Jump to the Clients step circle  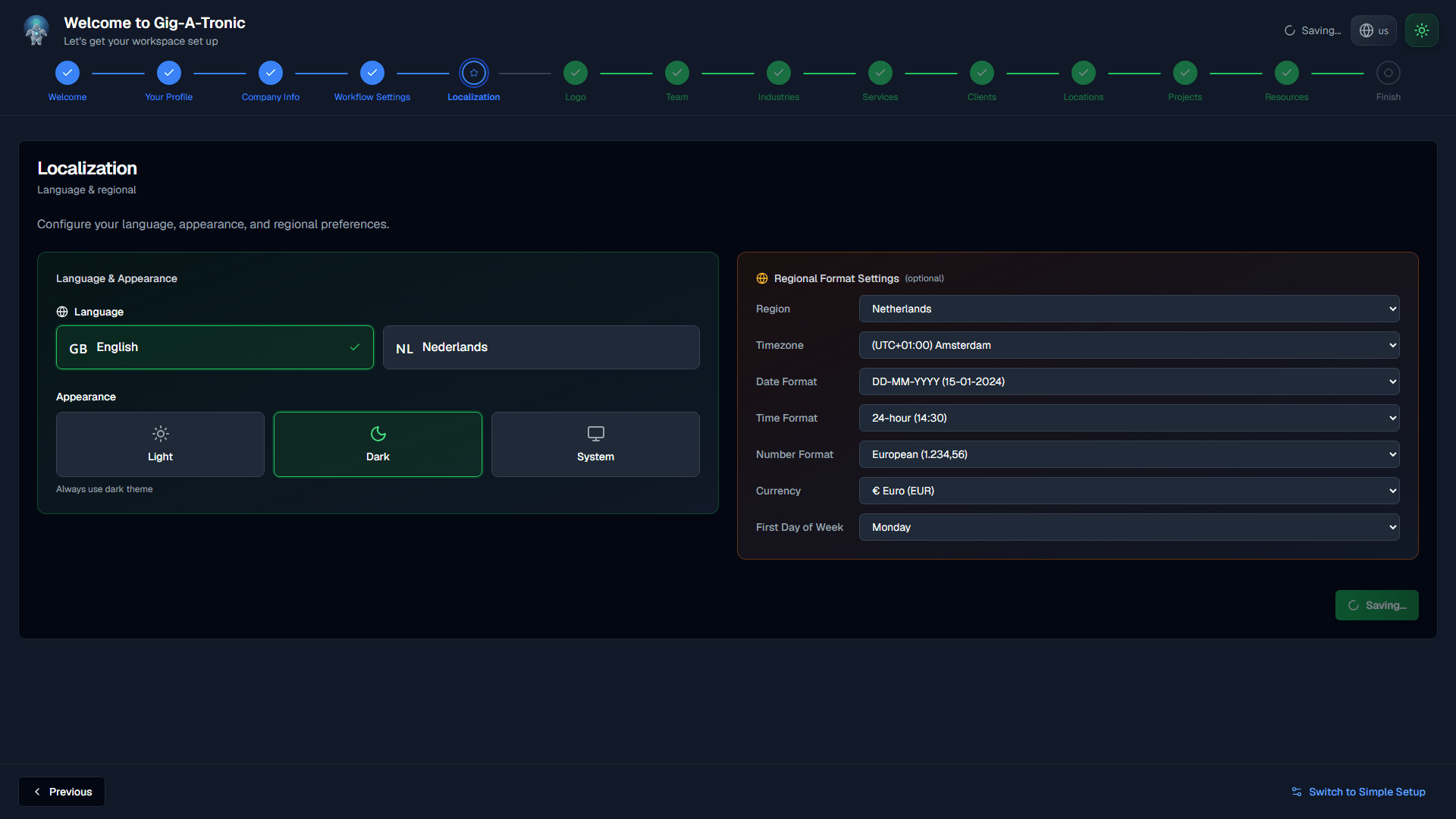[x=982, y=73]
